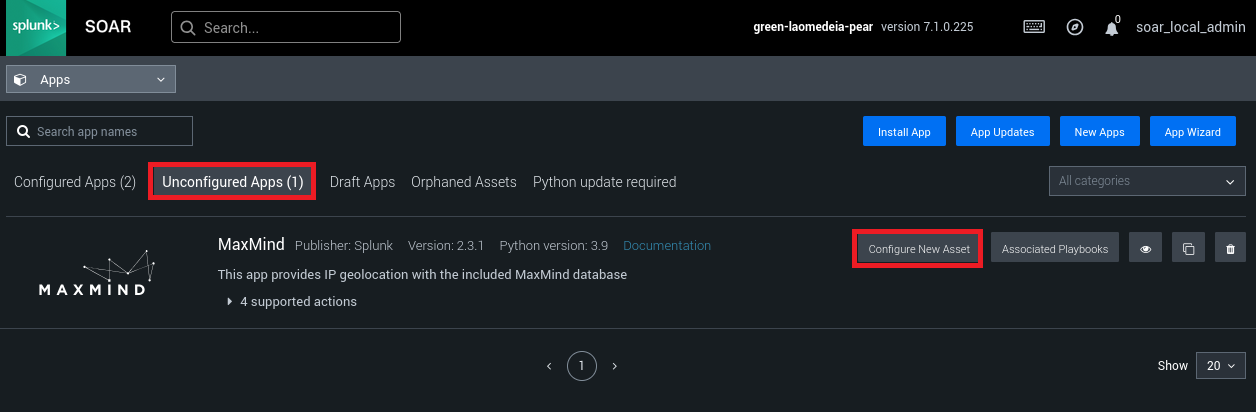Screen dimensions: 1256x412
Task: Expand the 4 supported actions list
Action: tap(290, 301)
